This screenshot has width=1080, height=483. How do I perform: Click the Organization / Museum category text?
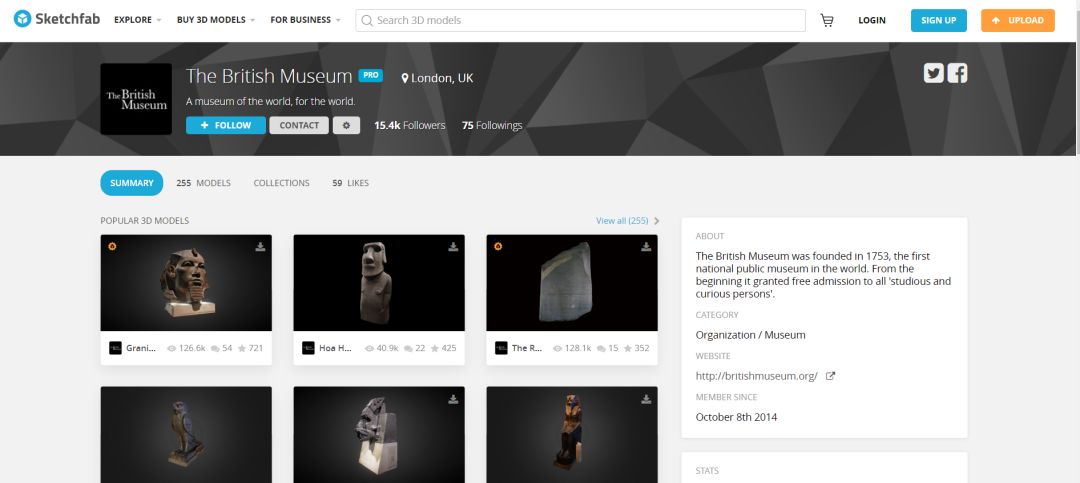tap(750, 336)
